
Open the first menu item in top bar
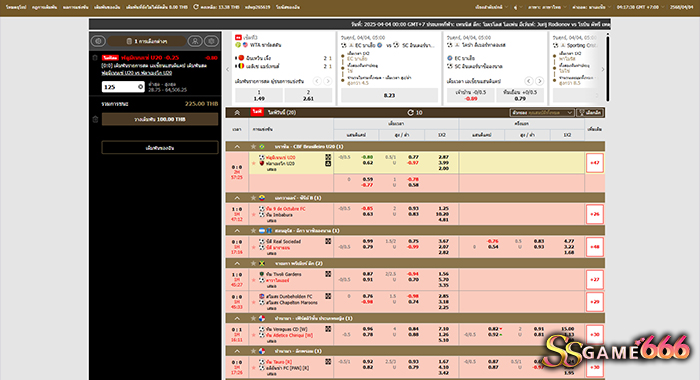coord(16,7)
